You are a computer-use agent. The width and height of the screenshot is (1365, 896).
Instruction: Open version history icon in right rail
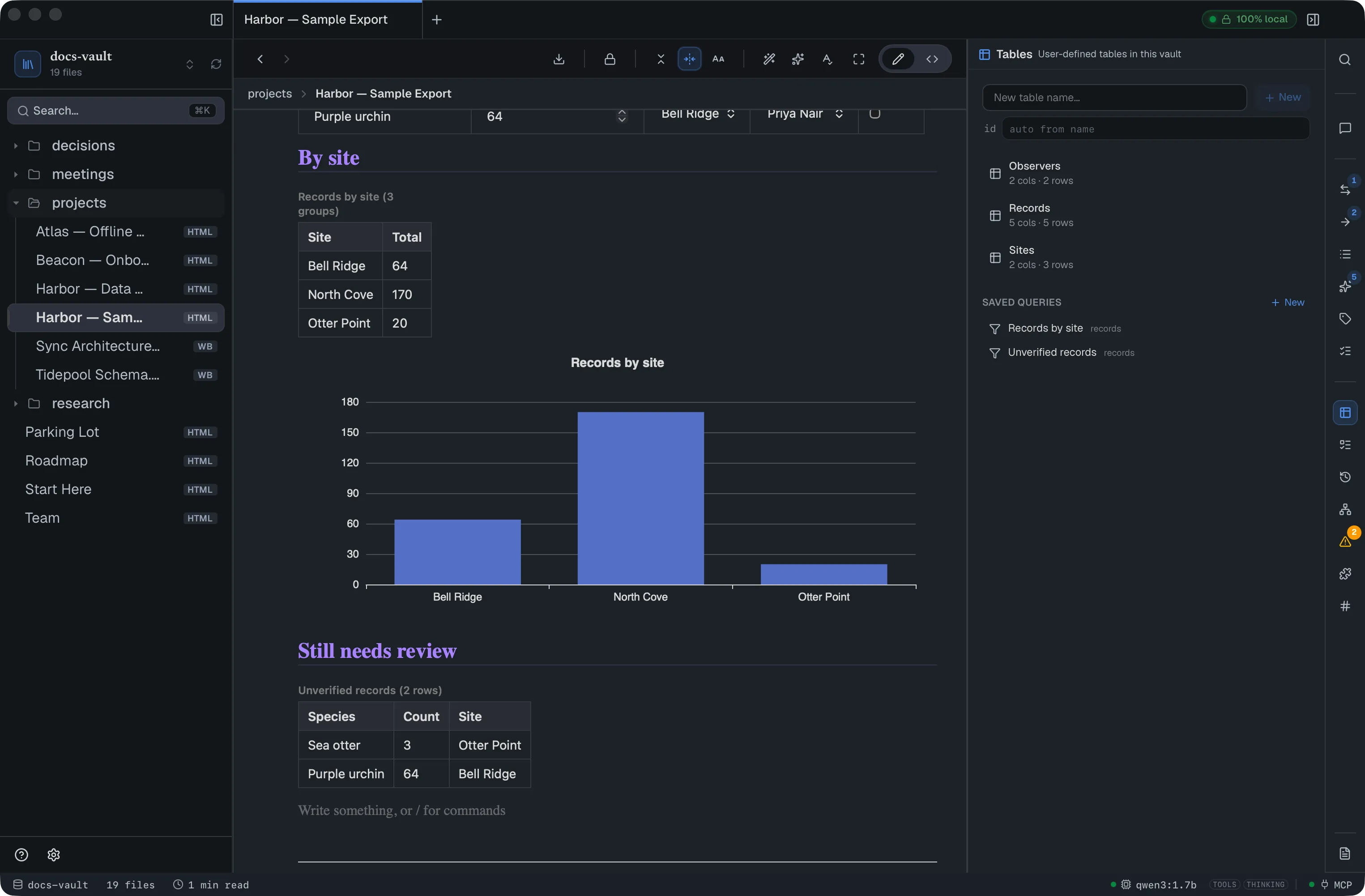tap(1344, 477)
